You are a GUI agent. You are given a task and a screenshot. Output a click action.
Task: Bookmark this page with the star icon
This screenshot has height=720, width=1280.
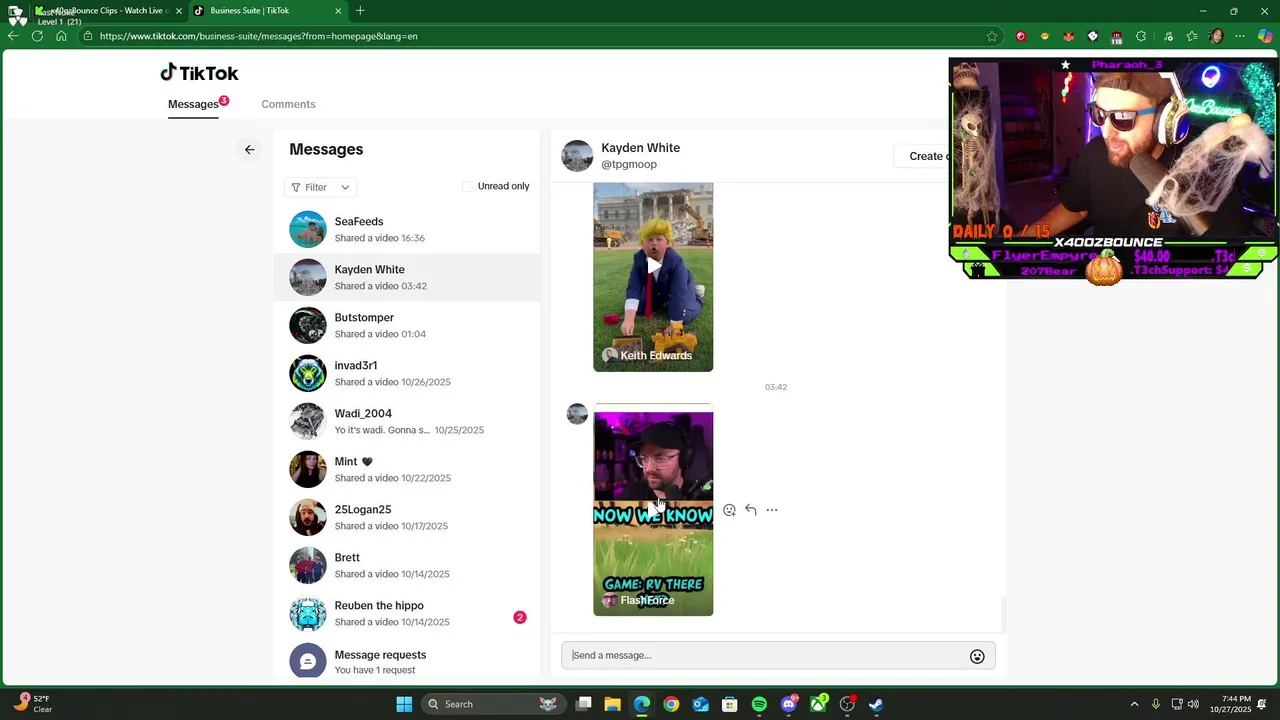point(992,36)
